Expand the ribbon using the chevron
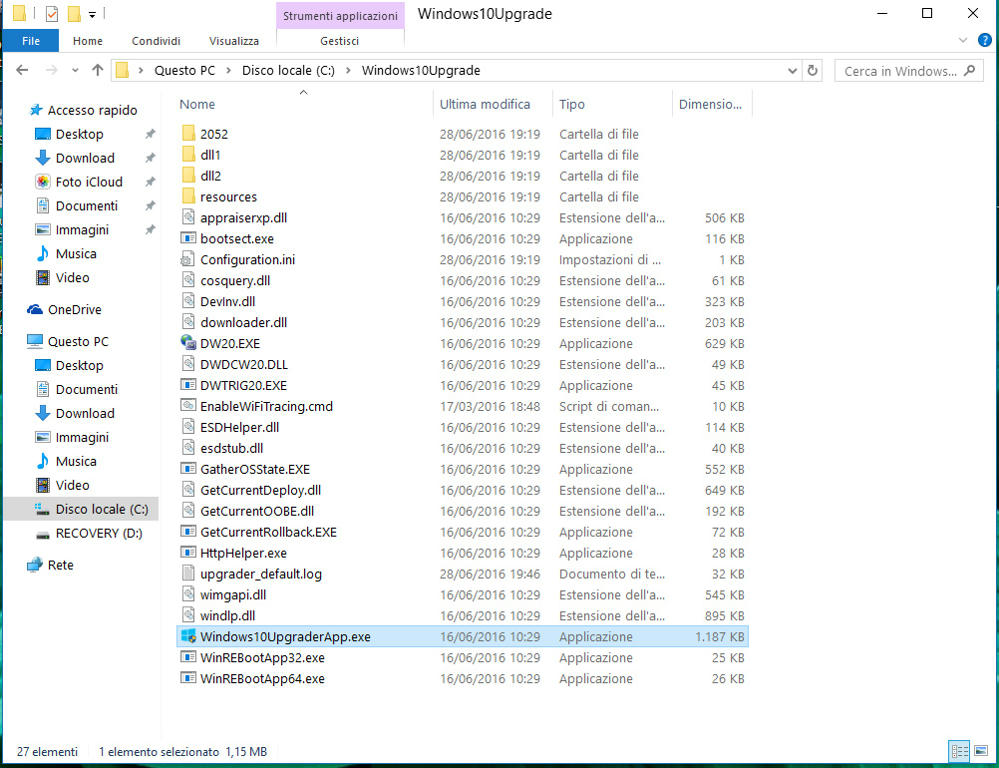This screenshot has width=999, height=768. pos(963,41)
